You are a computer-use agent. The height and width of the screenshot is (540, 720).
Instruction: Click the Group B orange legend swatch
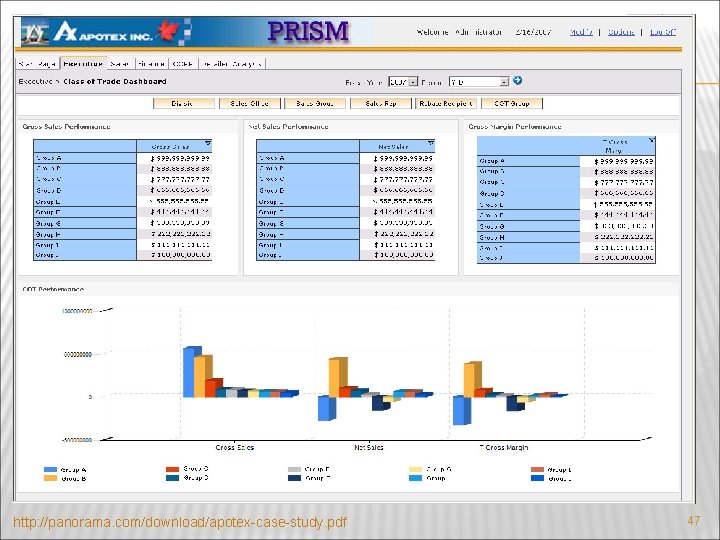coord(50,478)
